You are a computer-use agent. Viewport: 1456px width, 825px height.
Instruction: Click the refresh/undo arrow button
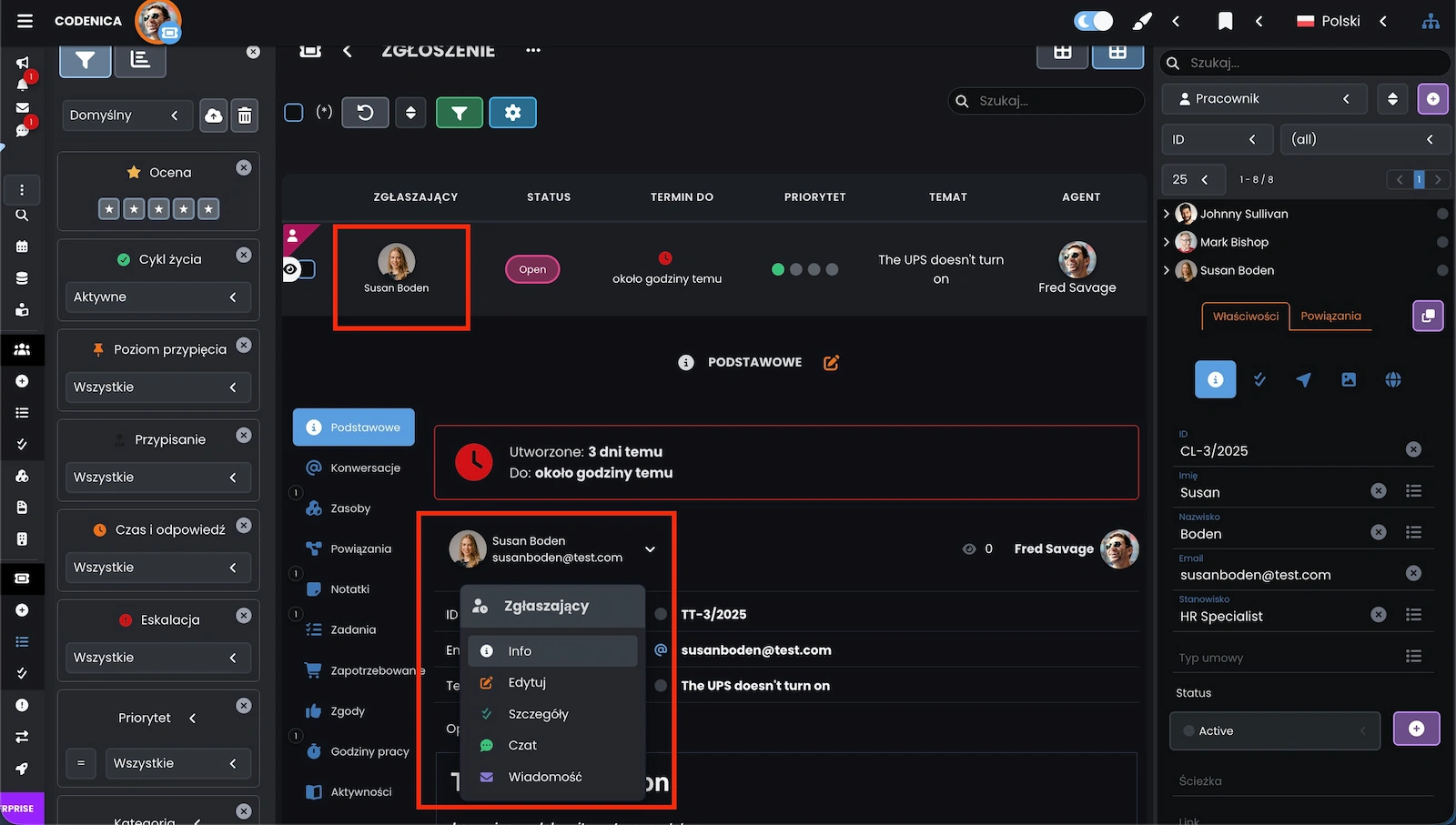pos(365,113)
